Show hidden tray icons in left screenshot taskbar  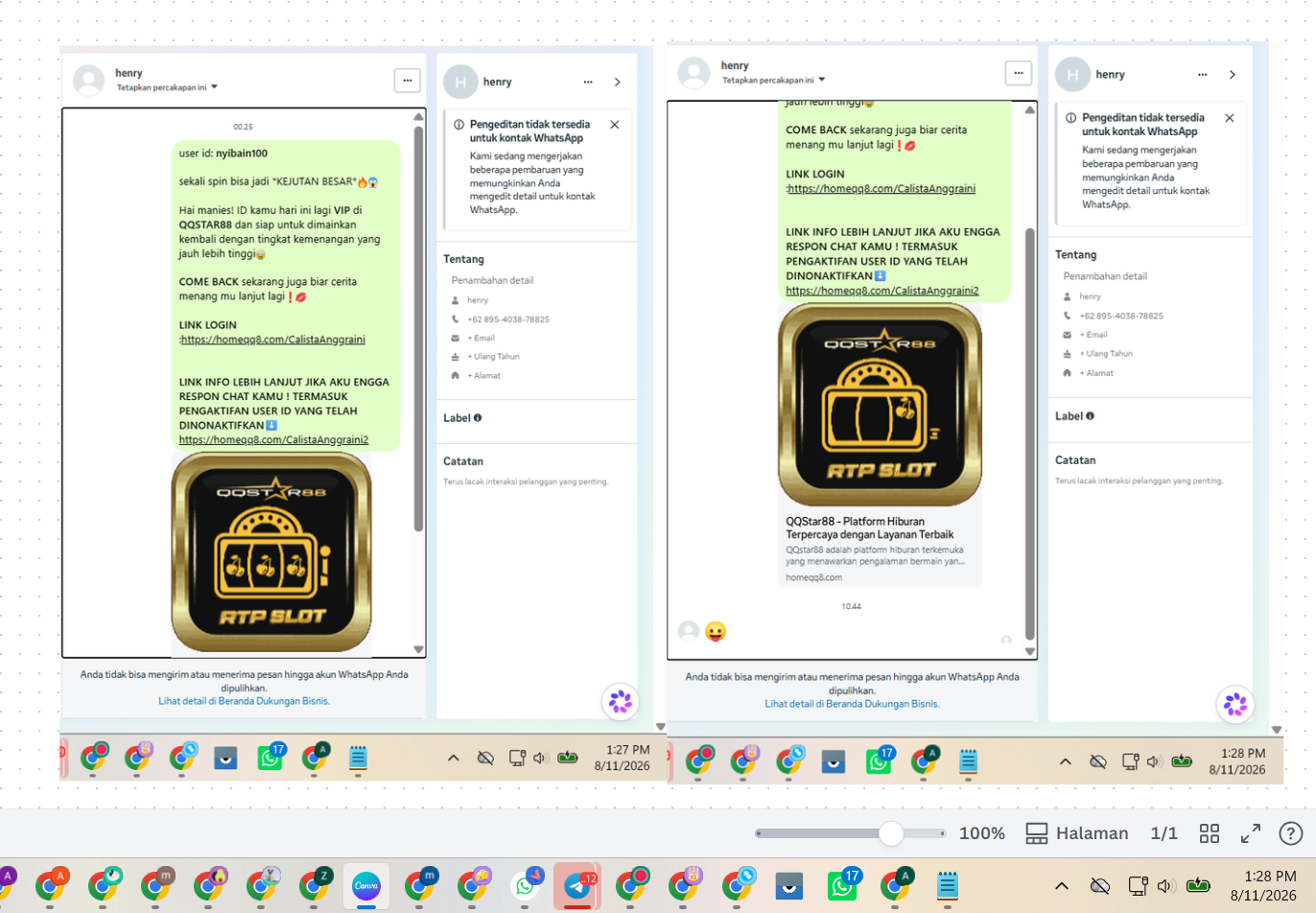(x=453, y=758)
